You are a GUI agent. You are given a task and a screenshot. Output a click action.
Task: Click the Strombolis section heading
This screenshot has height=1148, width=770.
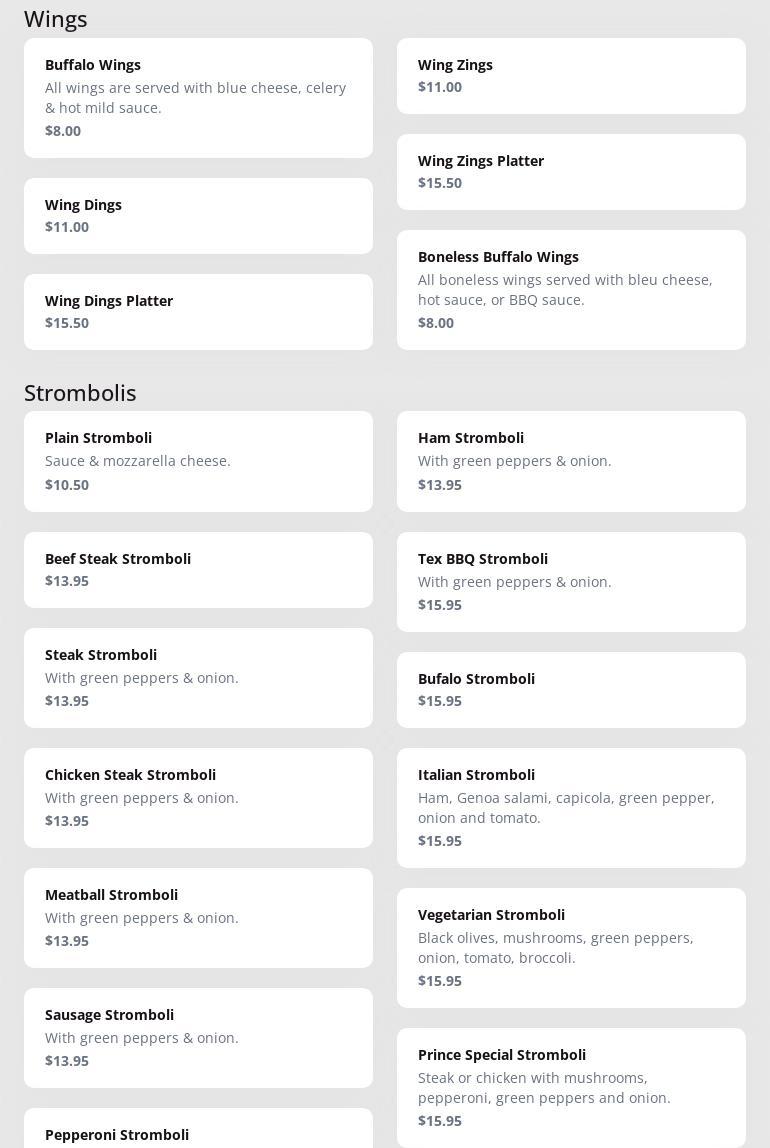(x=80, y=393)
